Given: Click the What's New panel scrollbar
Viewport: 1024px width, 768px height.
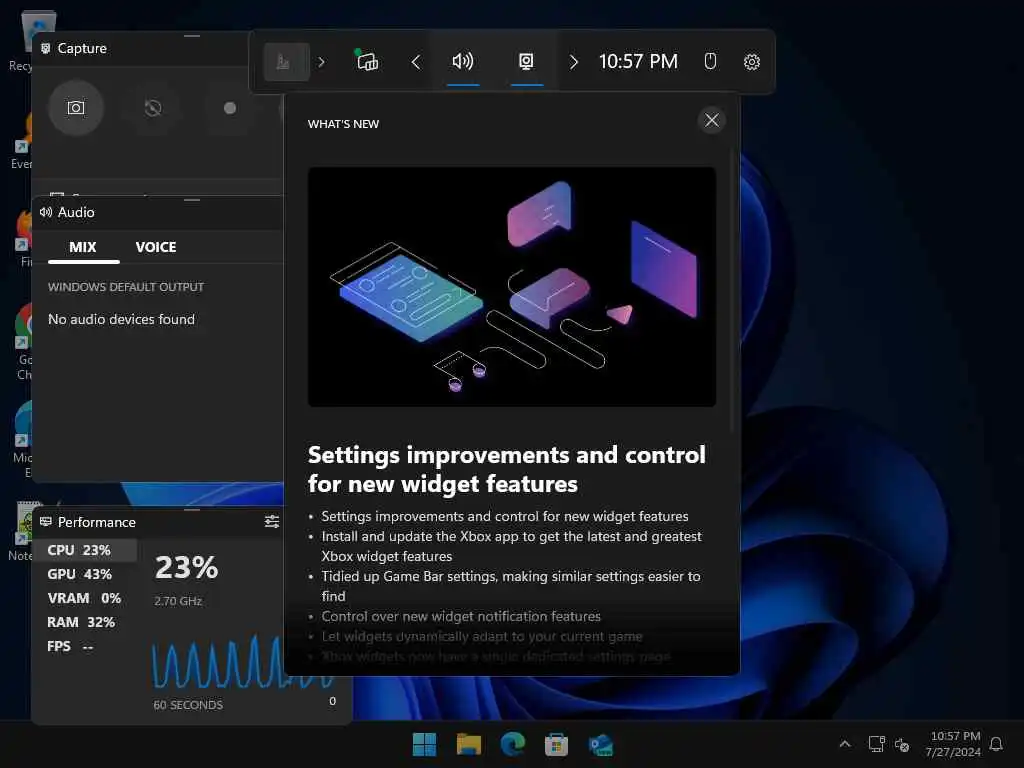Looking at the screenshot, I should pyautogui.click(x=732, y=291).
